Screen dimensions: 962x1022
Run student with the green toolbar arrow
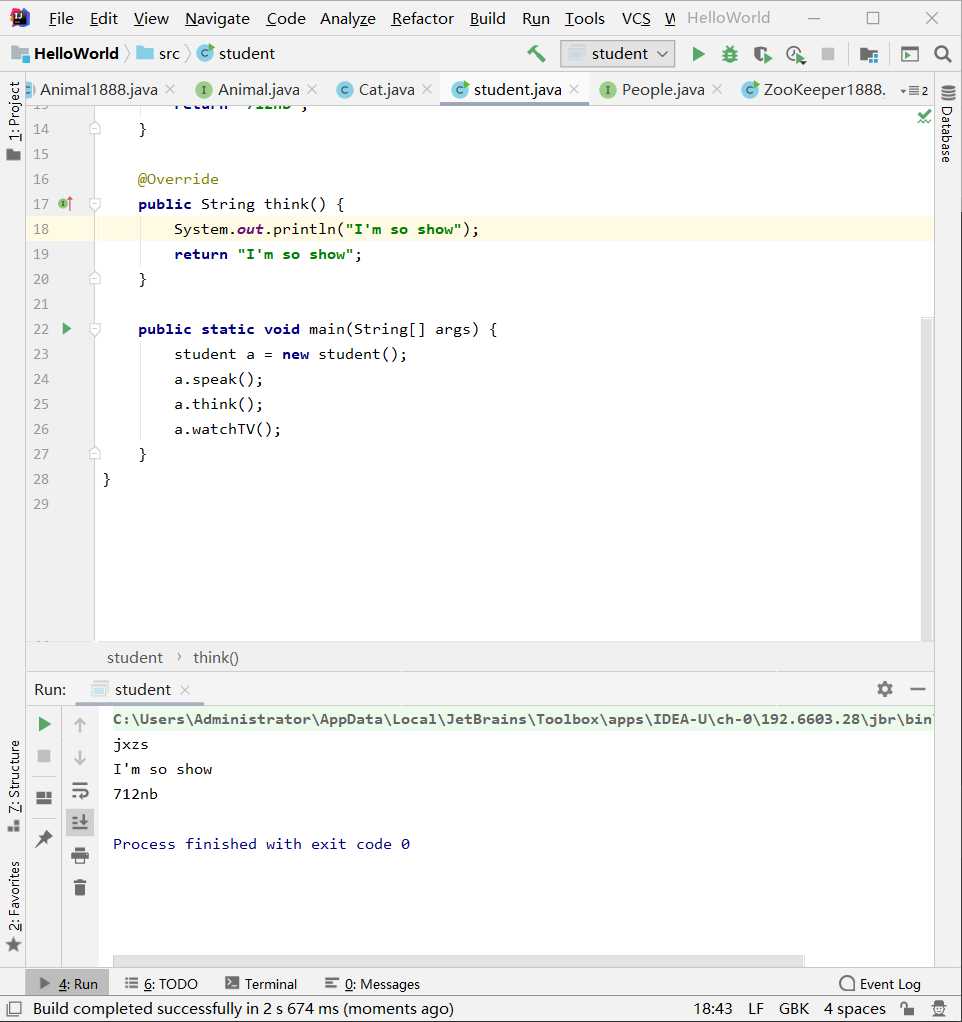[698, 53]
